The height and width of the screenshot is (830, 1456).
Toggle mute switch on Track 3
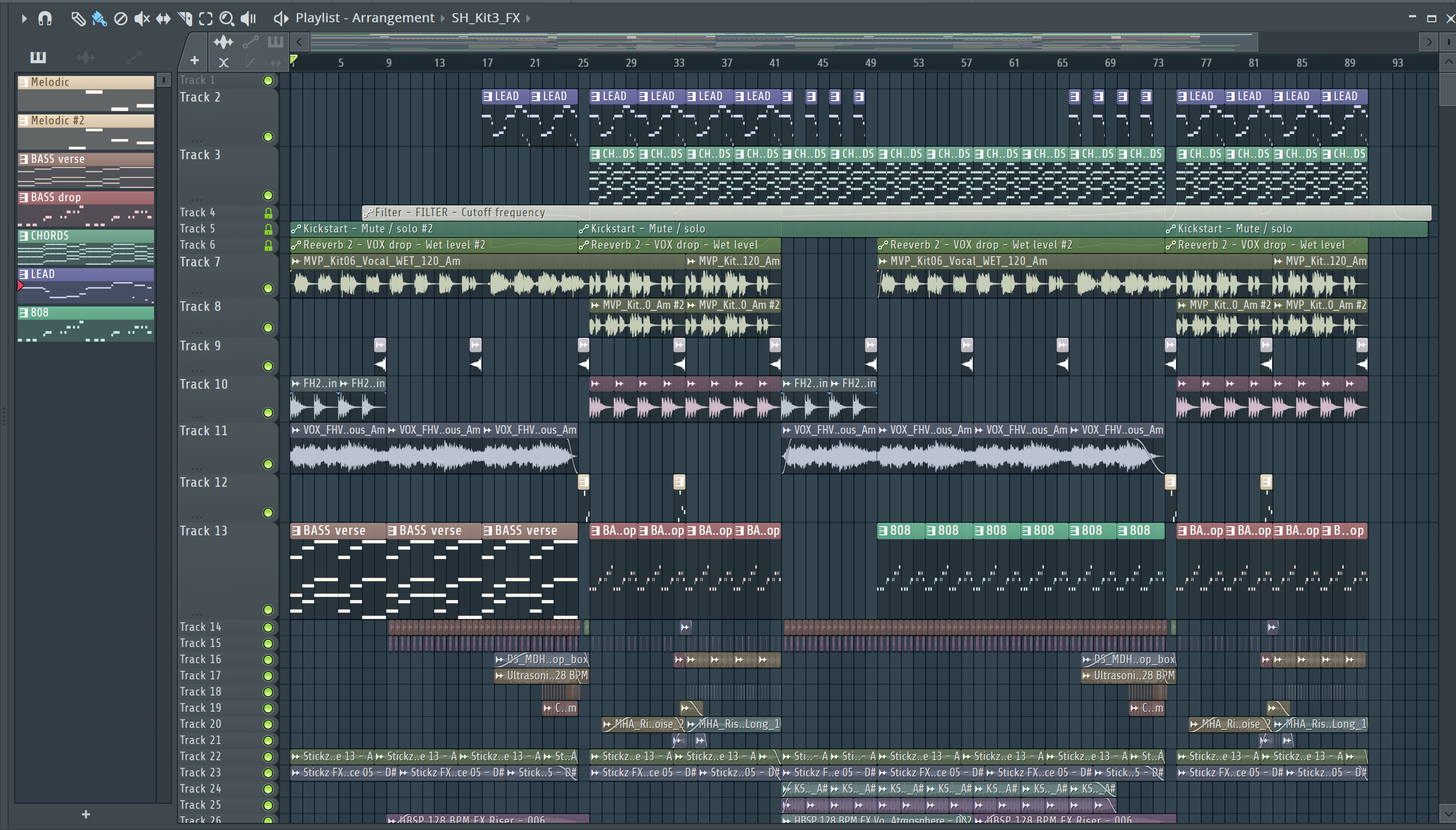pyautogui.click(x=268, y=196)
